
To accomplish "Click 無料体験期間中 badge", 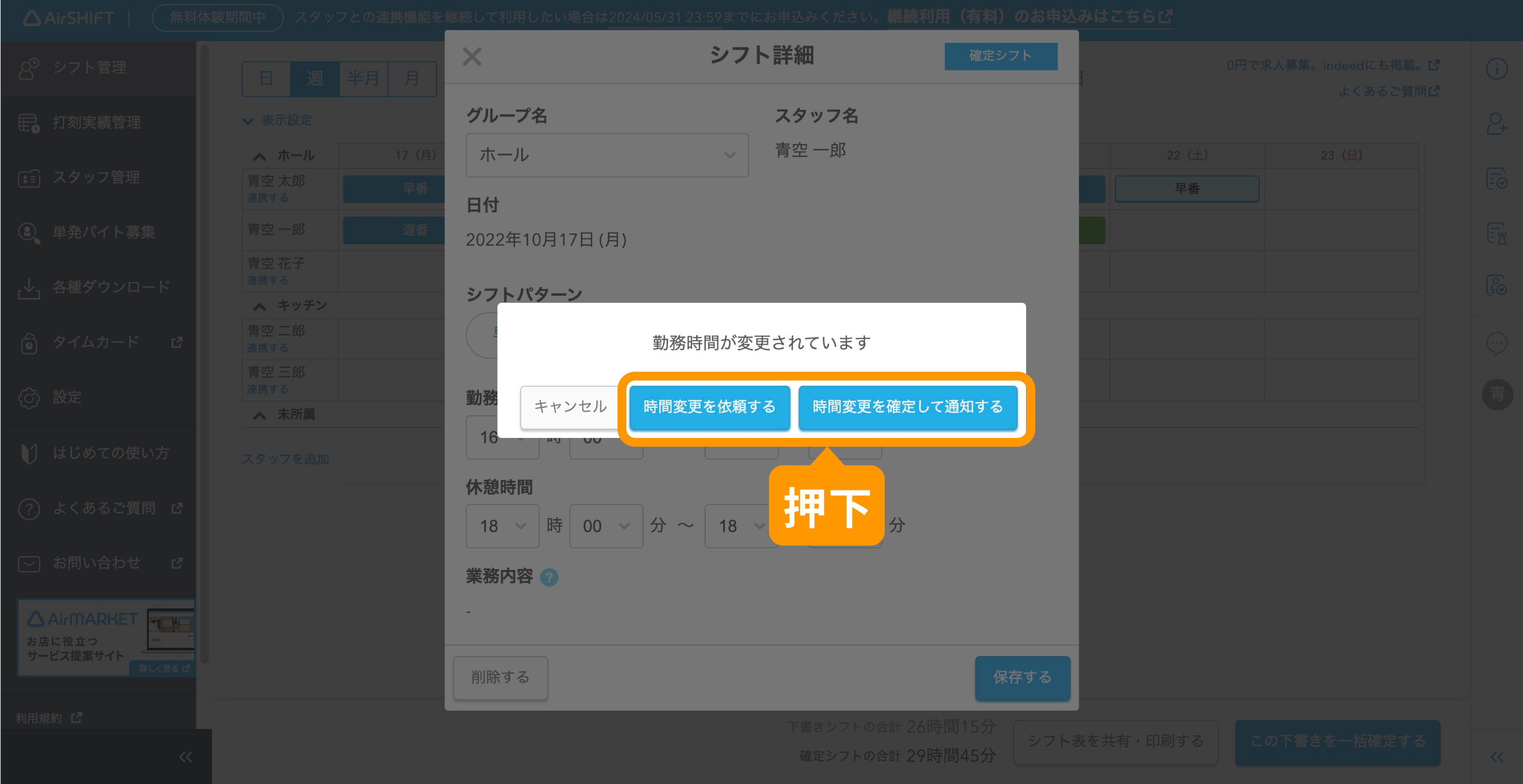I will pos(217,17).
